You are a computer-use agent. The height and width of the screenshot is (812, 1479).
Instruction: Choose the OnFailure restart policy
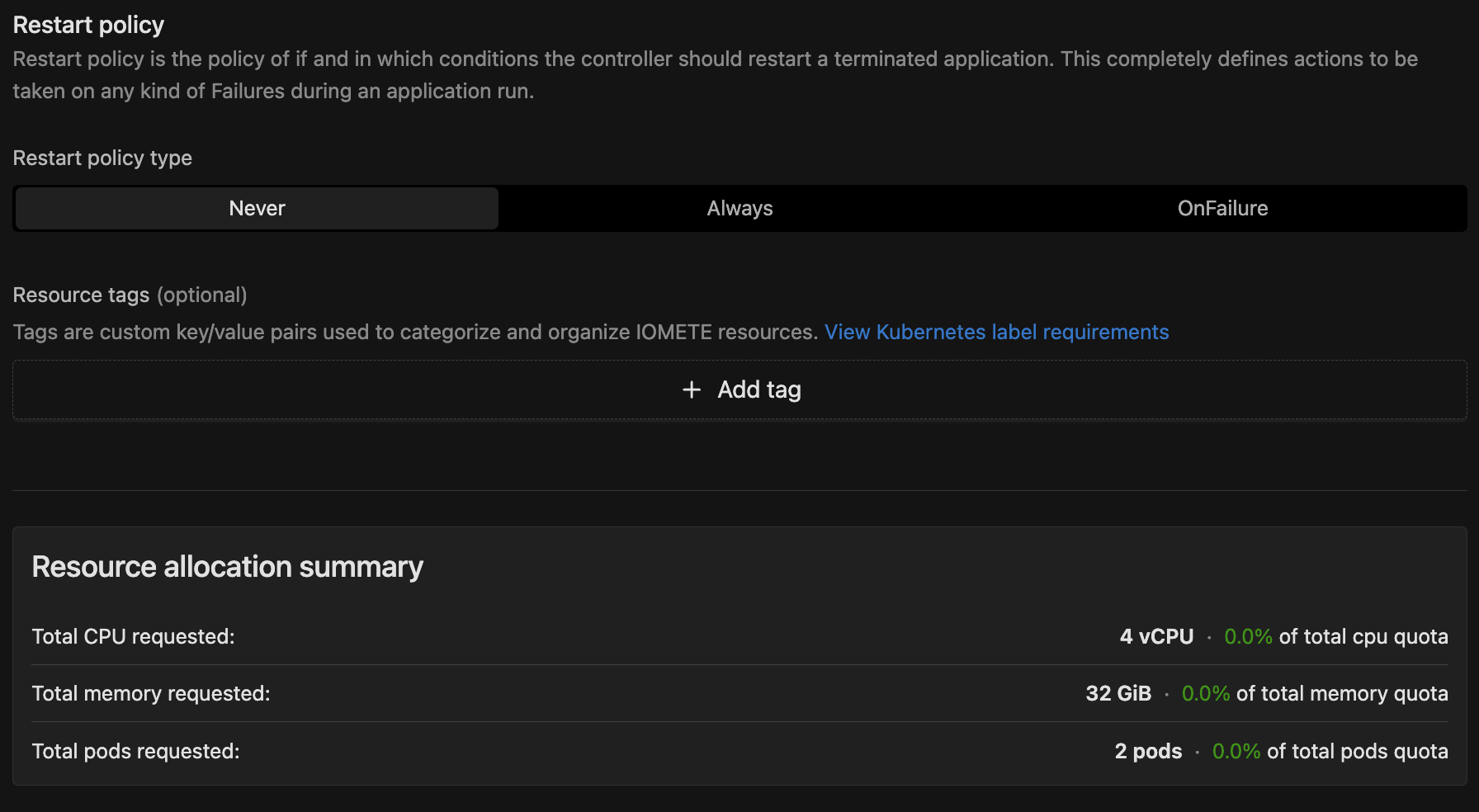(1222, 209)
